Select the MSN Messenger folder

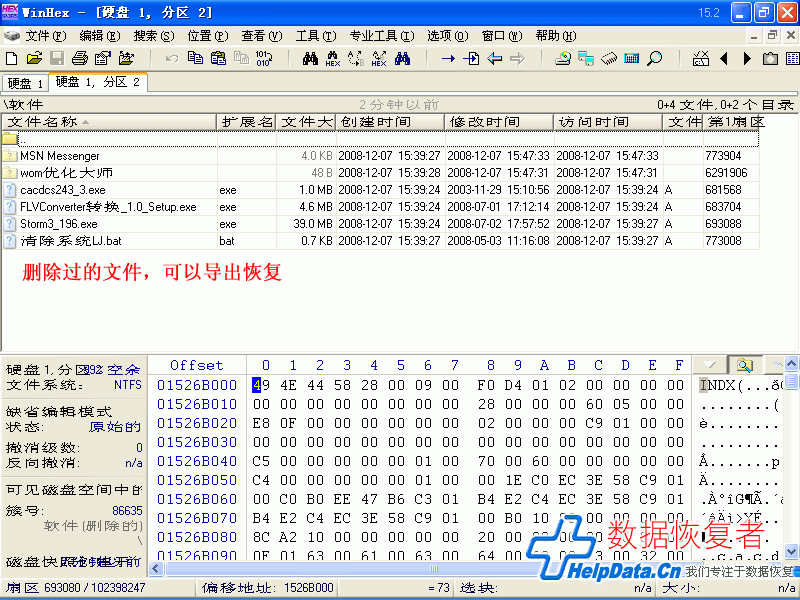point(381,156)
